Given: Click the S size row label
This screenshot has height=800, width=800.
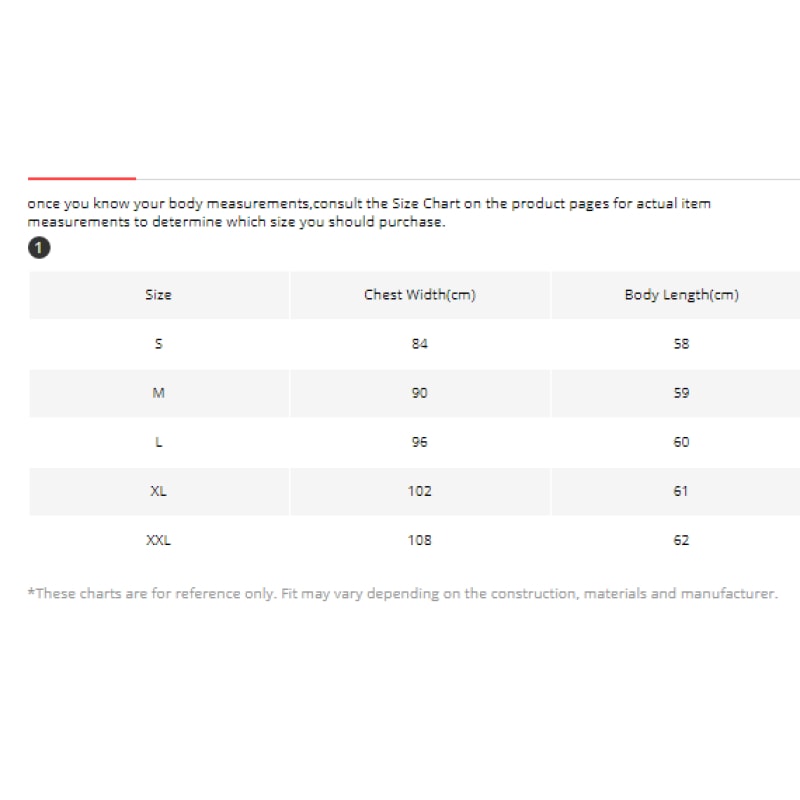Looking at the screenshot, I should coord(158,344).
